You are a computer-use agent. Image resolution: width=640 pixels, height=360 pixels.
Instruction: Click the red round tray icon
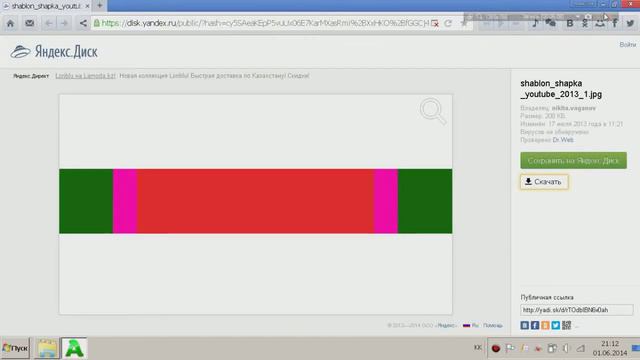tap(496, 348)
